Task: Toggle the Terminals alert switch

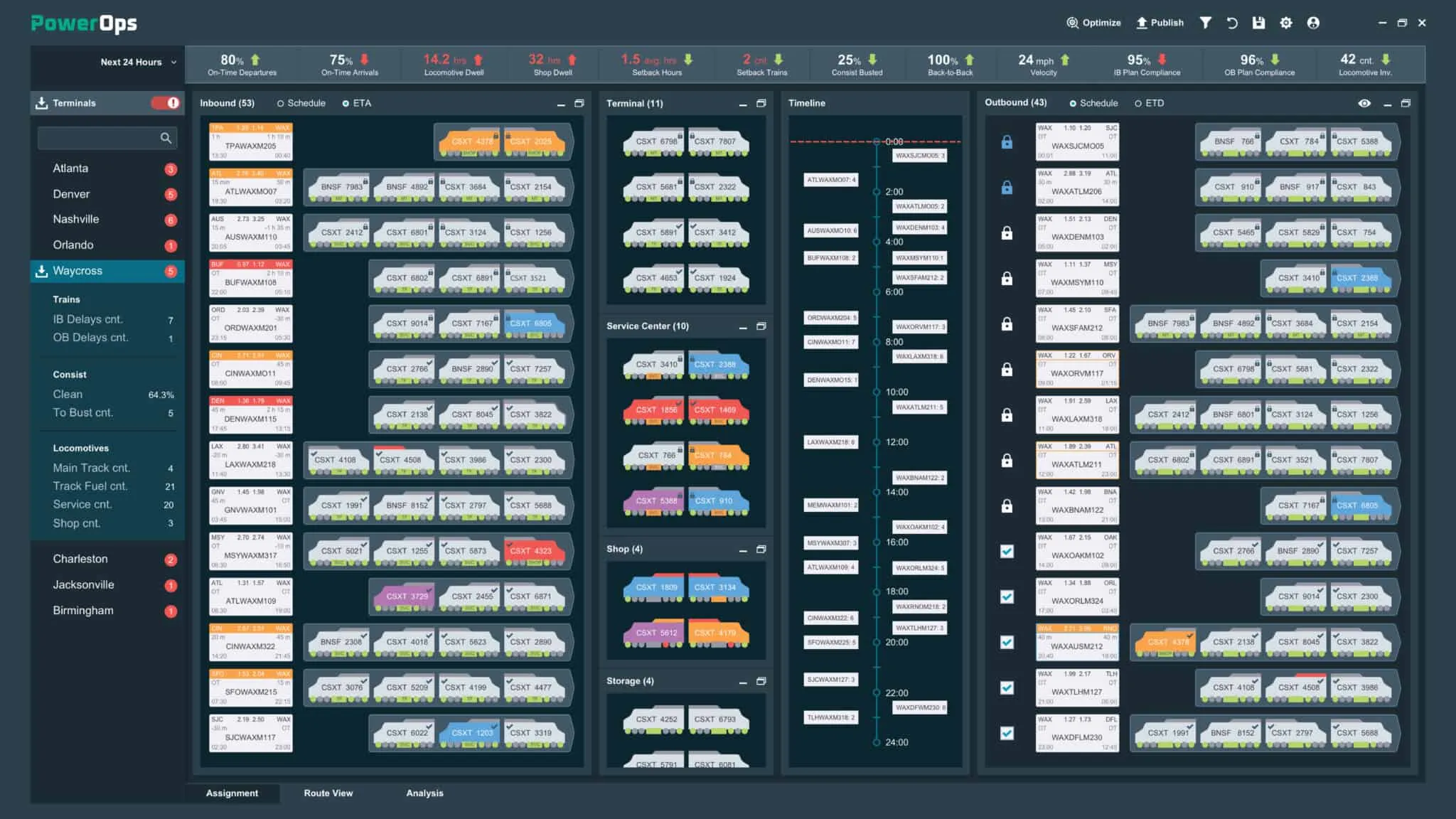Action: (x=166, y=103)
